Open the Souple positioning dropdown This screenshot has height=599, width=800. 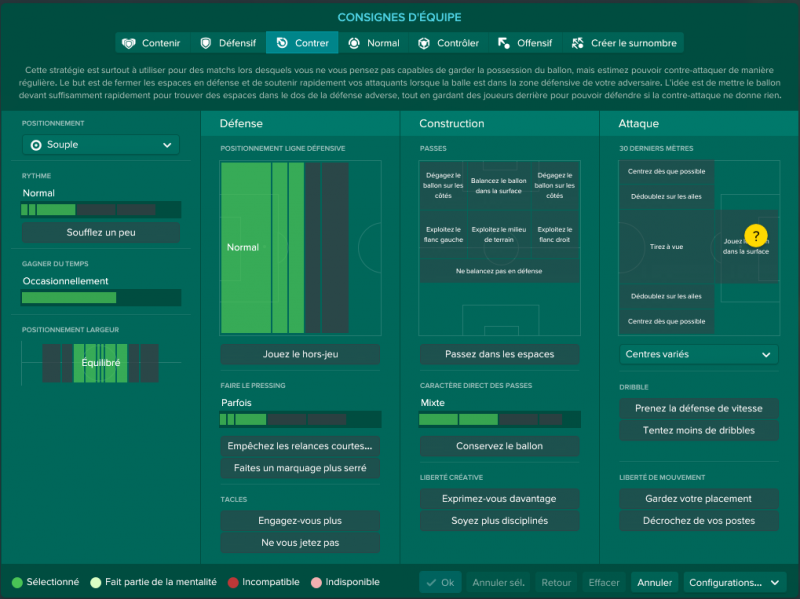[x=101, y=145]
